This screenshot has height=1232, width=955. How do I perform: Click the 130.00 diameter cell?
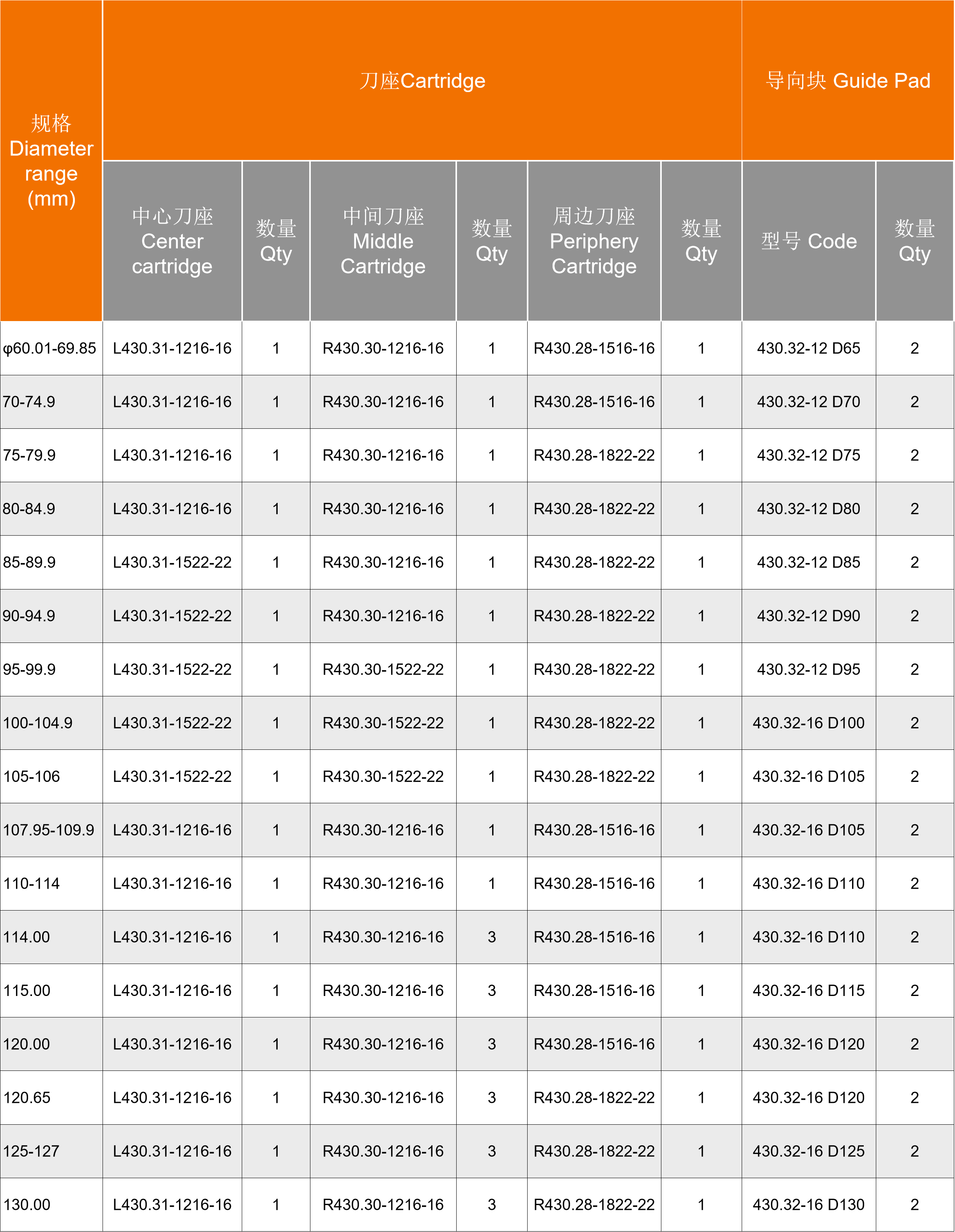[x=27, y=1205]
